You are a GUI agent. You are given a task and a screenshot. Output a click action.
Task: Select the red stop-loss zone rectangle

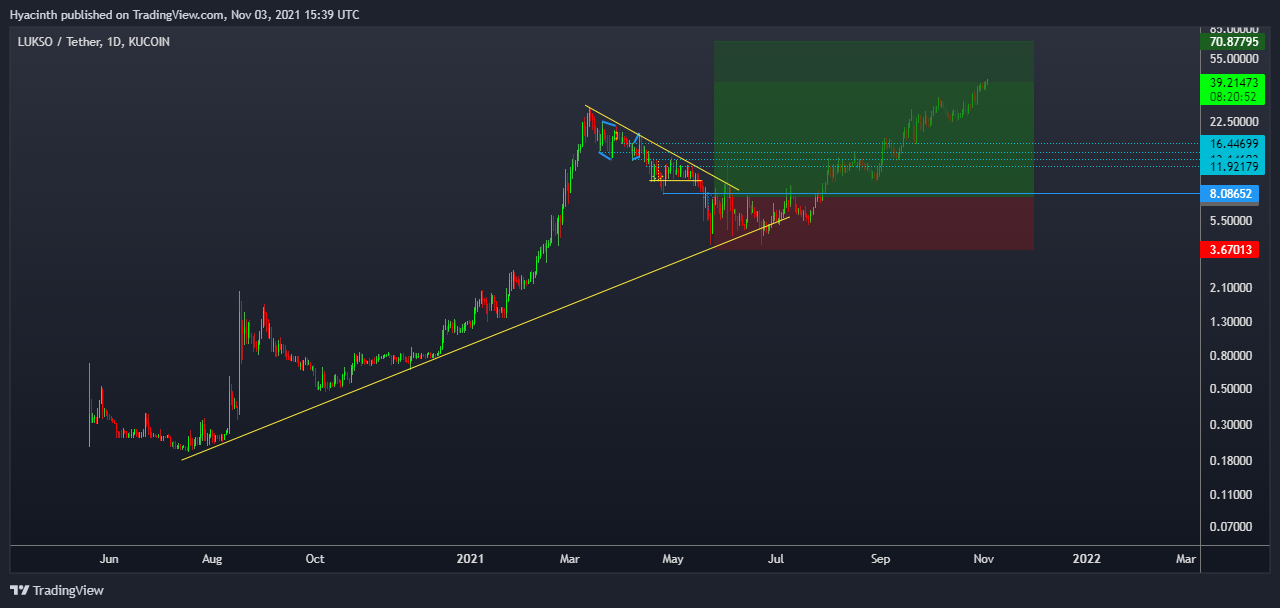(873, 222)
